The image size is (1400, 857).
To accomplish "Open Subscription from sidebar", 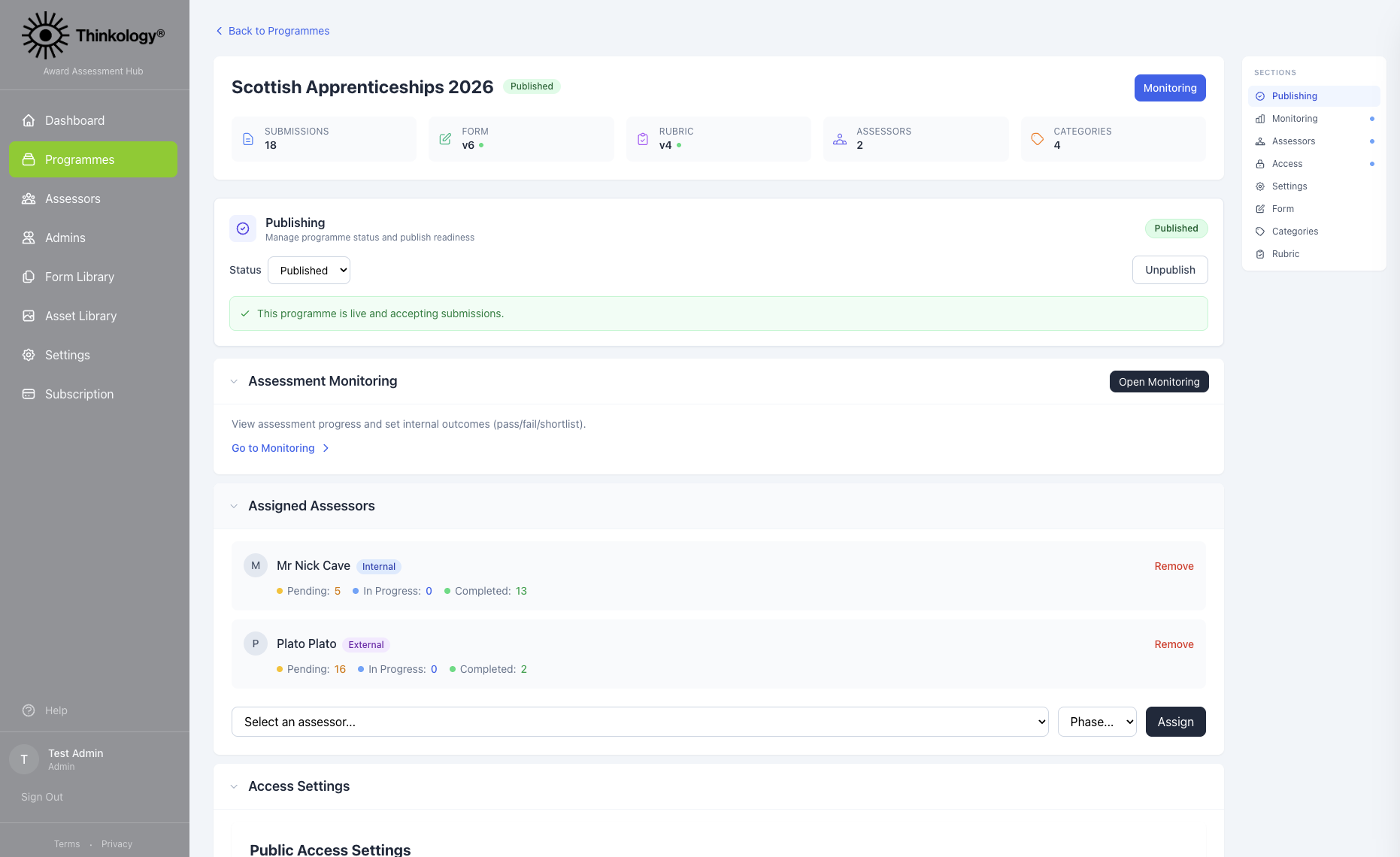I will coord(93,394).
